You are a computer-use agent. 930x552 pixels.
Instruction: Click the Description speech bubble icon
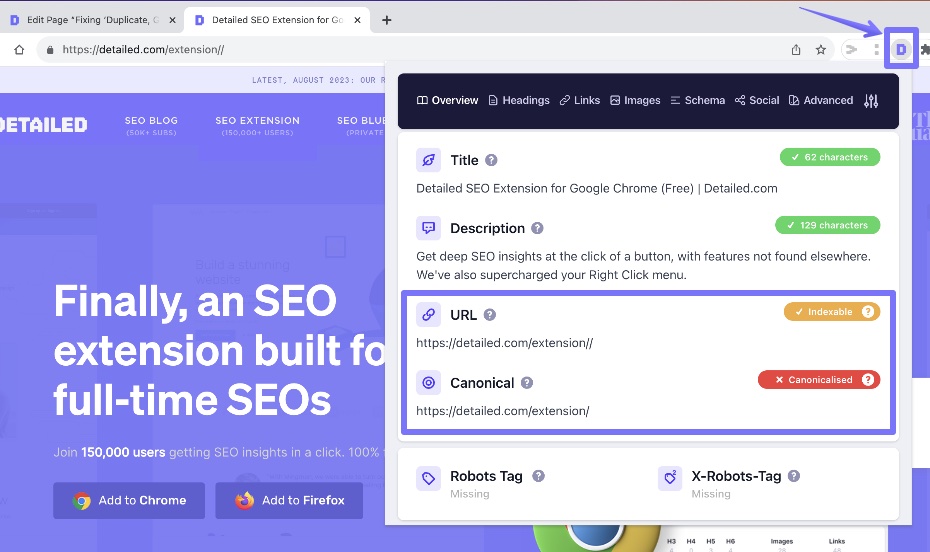[428, 228]
